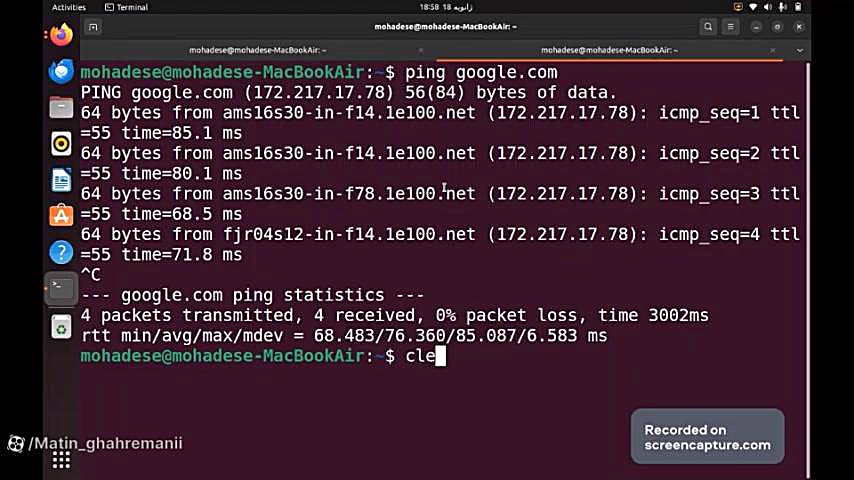This screenshot has width=854, height=480.
Task: Click the terminal search icon
Action: point(707,27)
